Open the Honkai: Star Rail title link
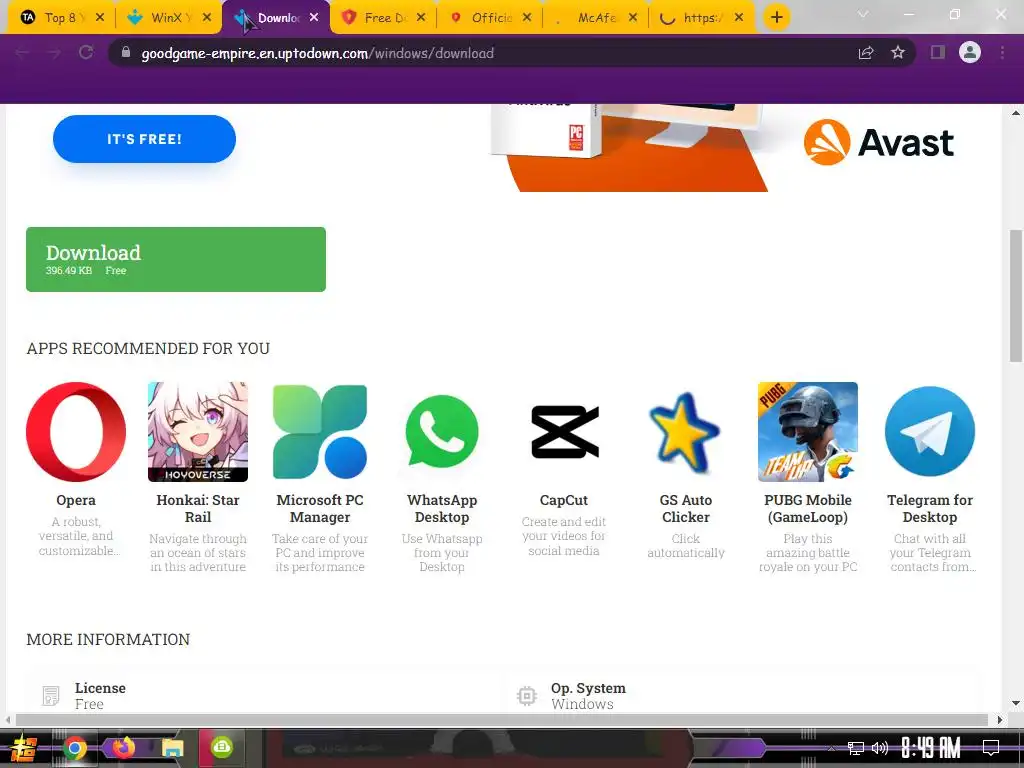This screenshot has height=768, width=1024. [198, 509]
